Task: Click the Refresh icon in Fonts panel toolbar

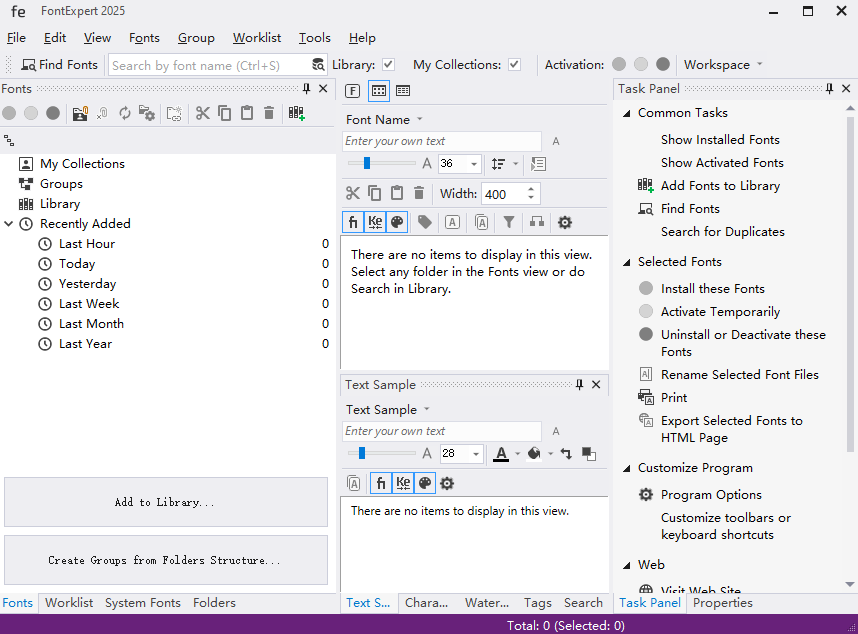Action: (x=125, y=113)
